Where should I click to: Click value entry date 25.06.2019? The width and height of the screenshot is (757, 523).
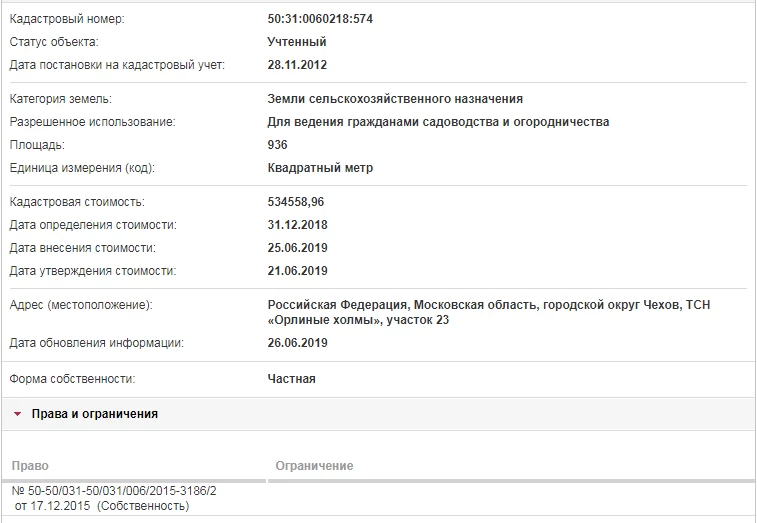298,248
